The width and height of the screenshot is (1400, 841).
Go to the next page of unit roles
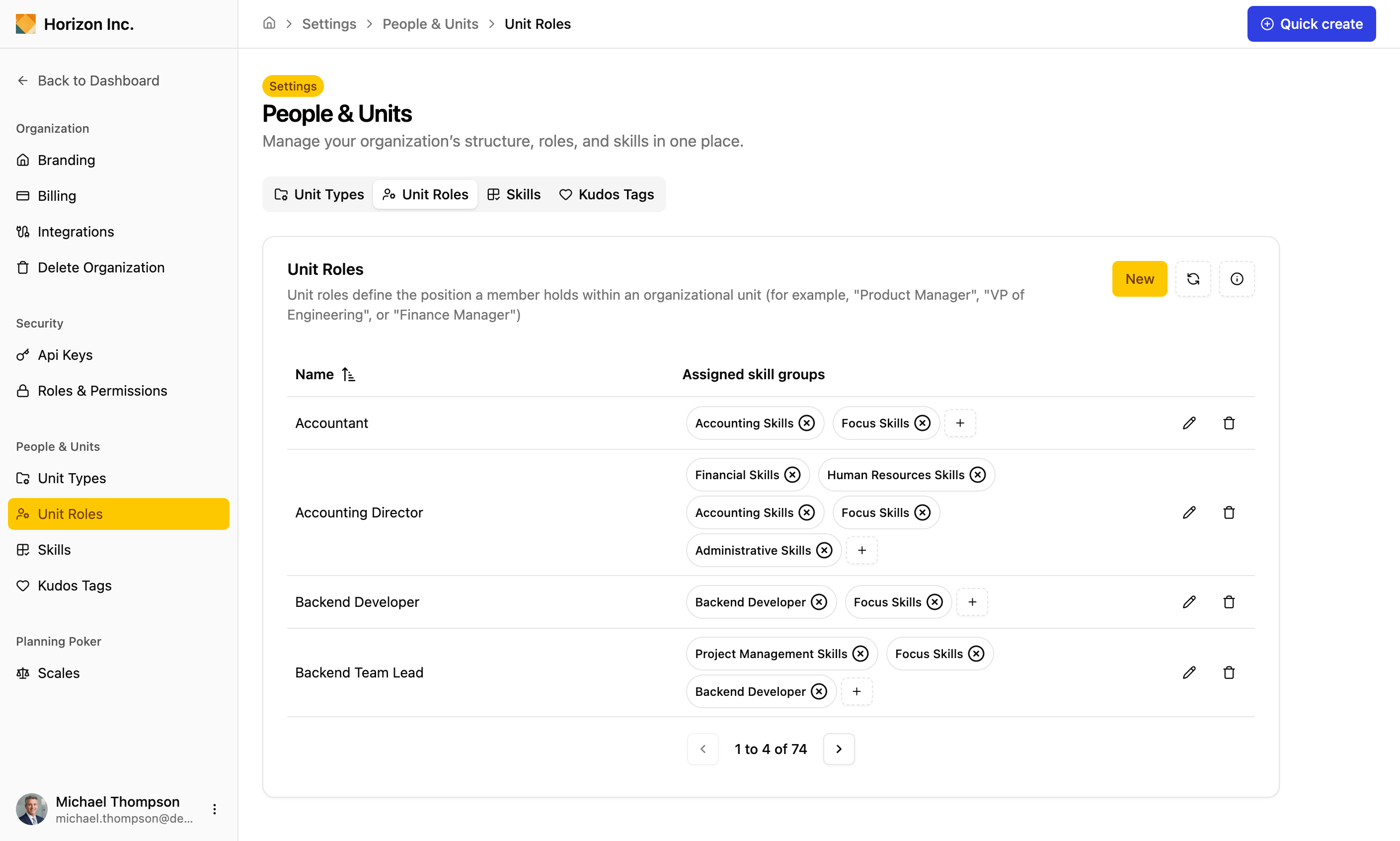coord(838,749)
